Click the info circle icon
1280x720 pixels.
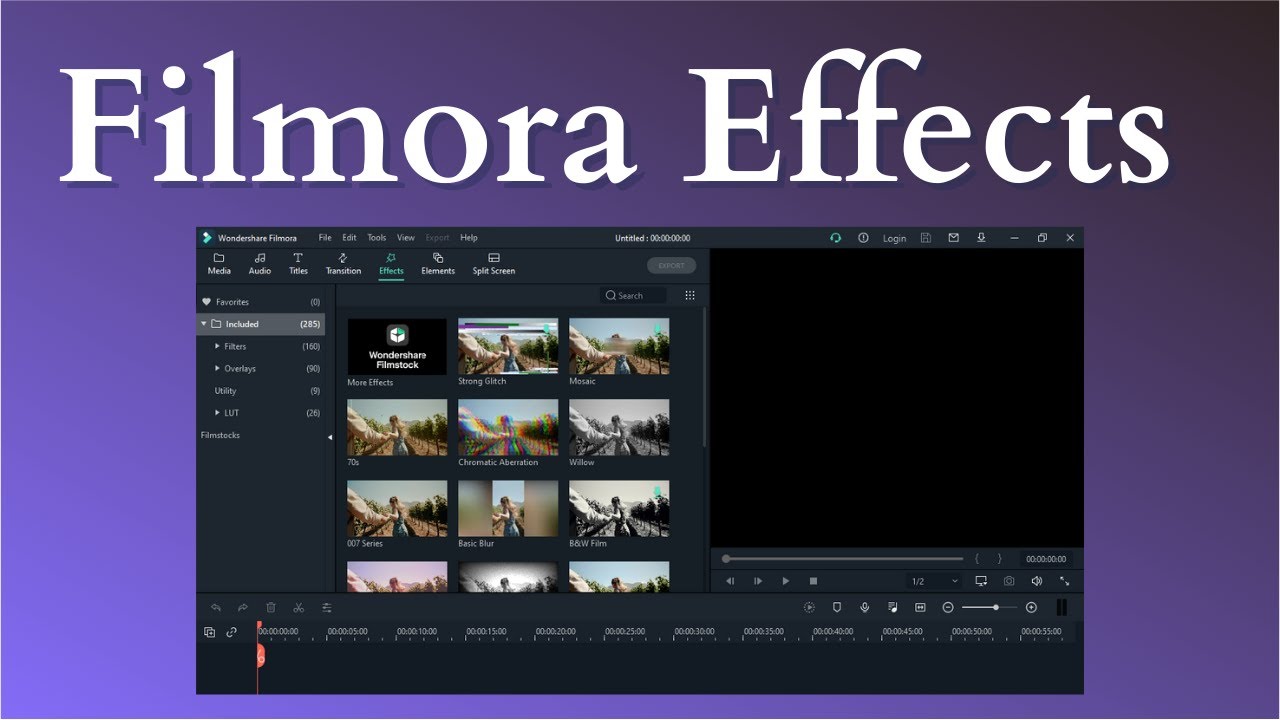(863, 238)
